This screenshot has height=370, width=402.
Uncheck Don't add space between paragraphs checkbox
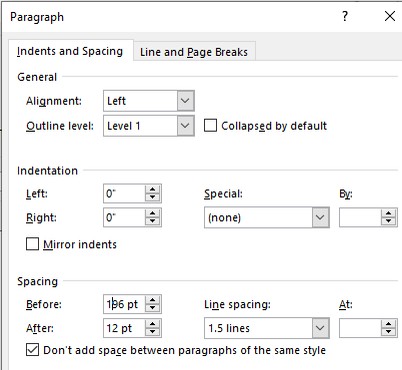tap(32, 350)
